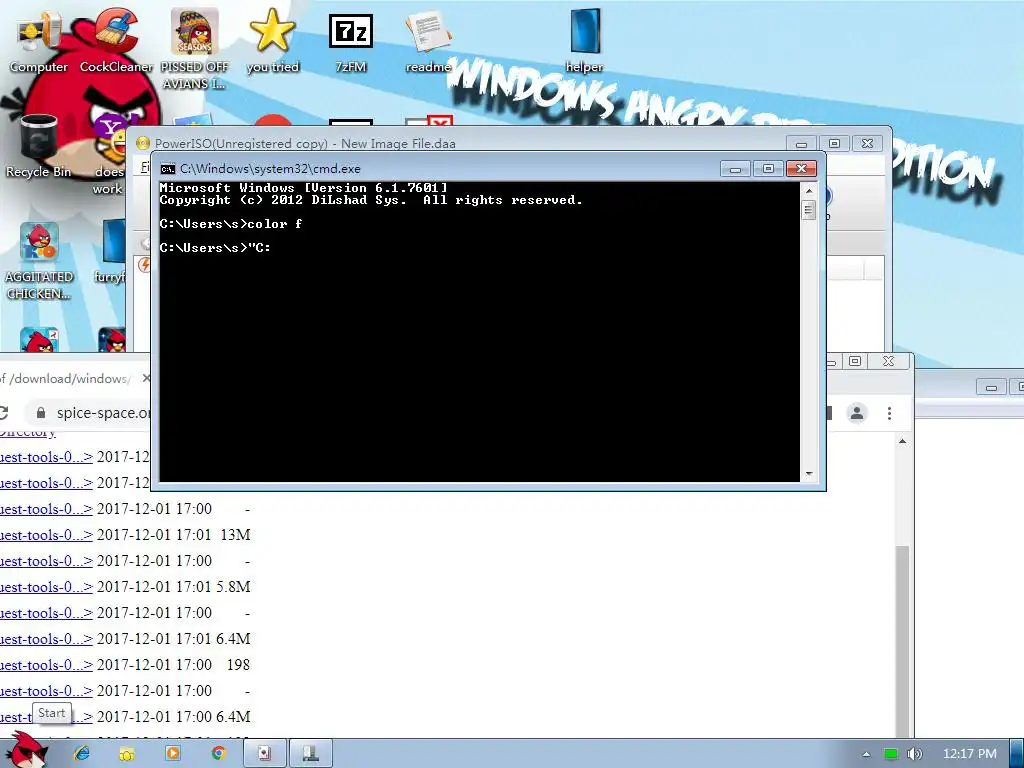Click the green tray status icon
This screenshot has width=1024, height=768.
point(890,754)
